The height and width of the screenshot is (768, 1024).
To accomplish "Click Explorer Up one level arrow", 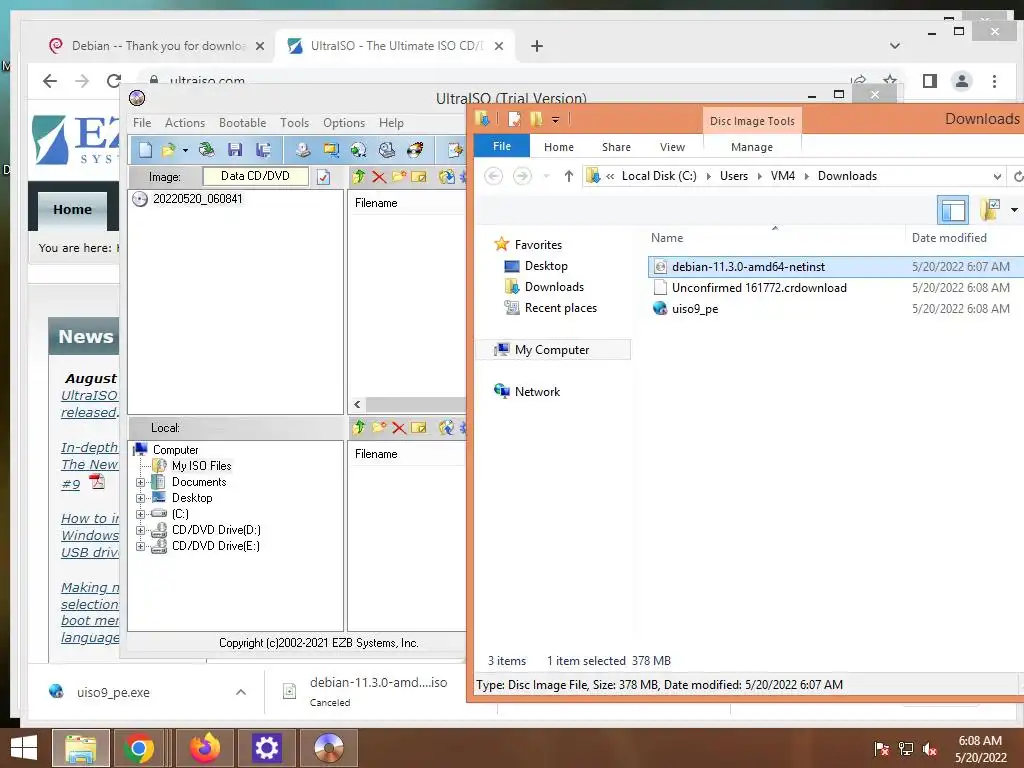I will tap(568, 176).
